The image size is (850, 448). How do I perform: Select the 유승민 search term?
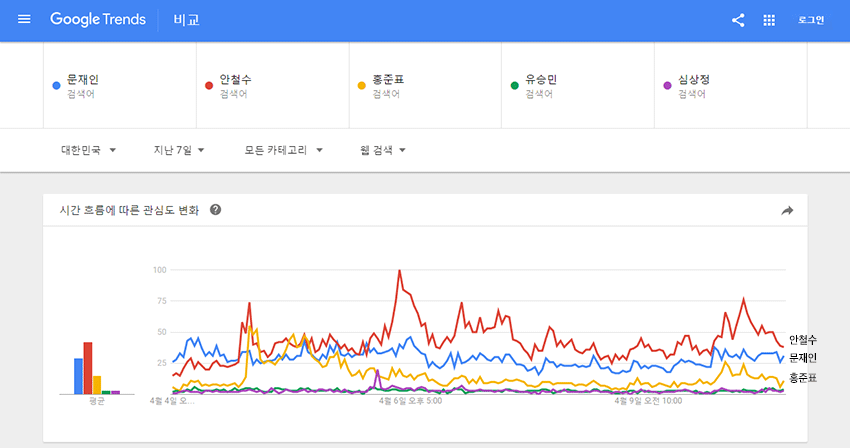coord(540,80)
